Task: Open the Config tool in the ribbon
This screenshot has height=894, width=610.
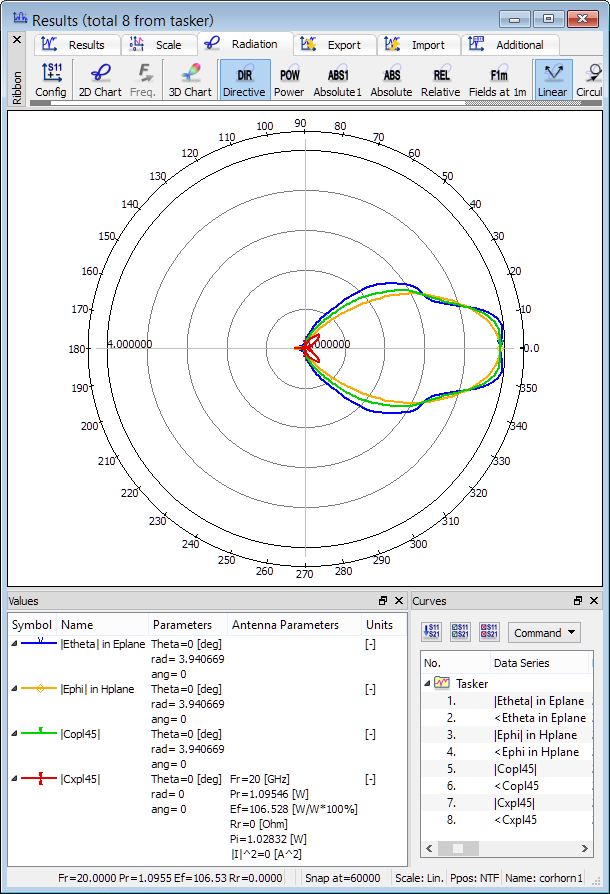Action: coord(50,80)
